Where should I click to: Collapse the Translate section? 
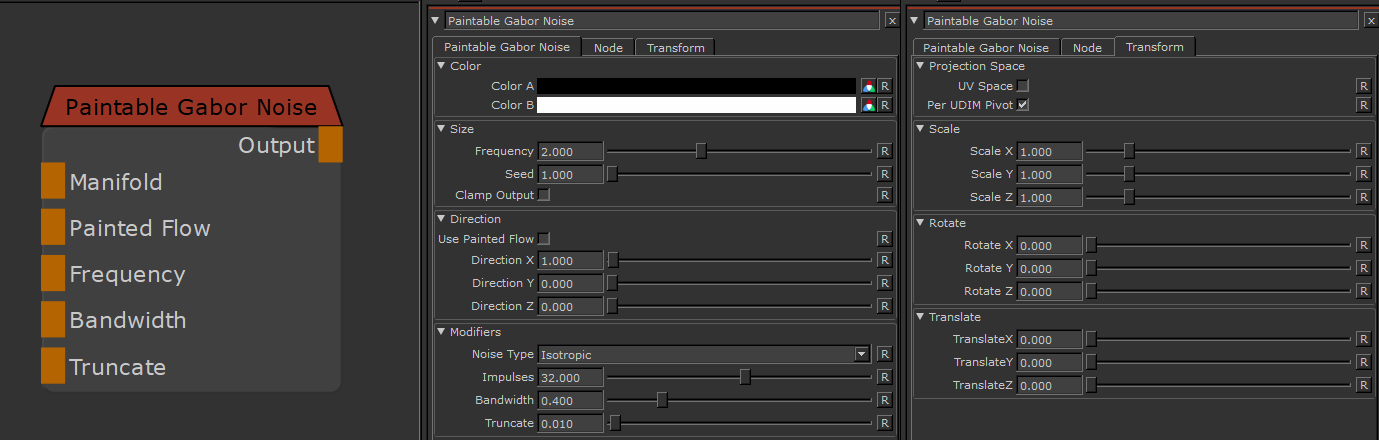tap(921, 317)
